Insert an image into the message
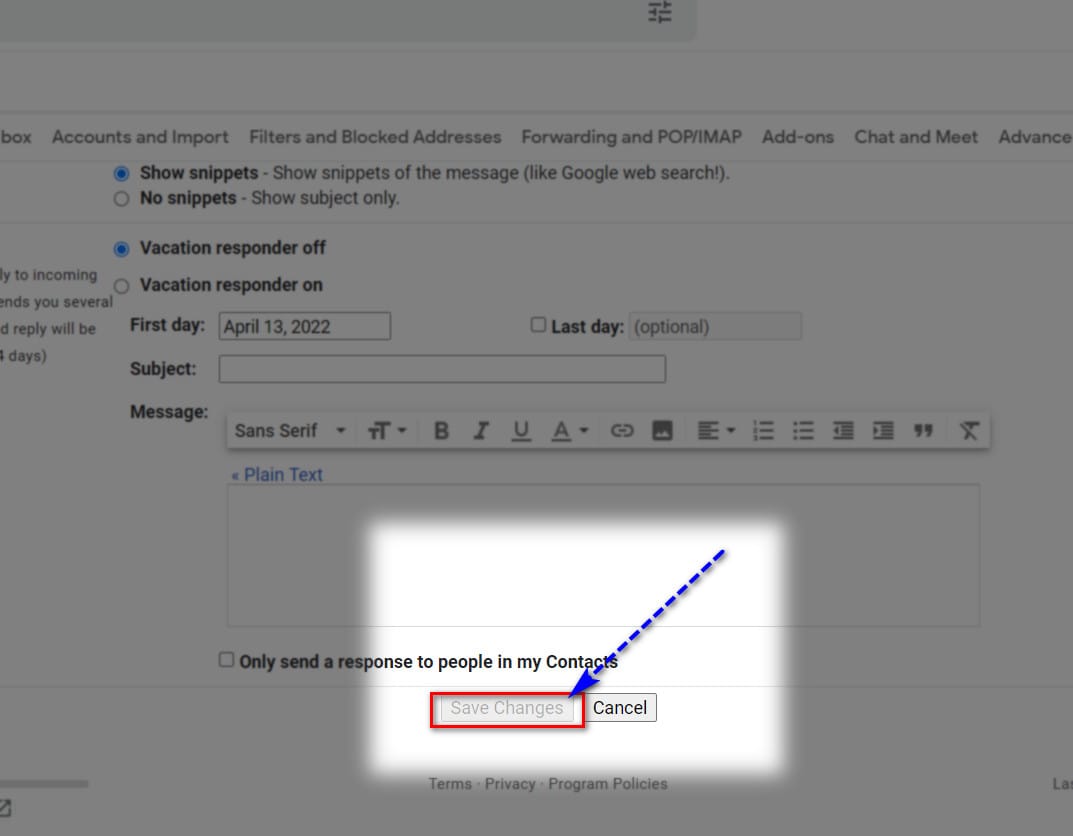This screenshot has height=836, width=1073. (x=662, y=431)
